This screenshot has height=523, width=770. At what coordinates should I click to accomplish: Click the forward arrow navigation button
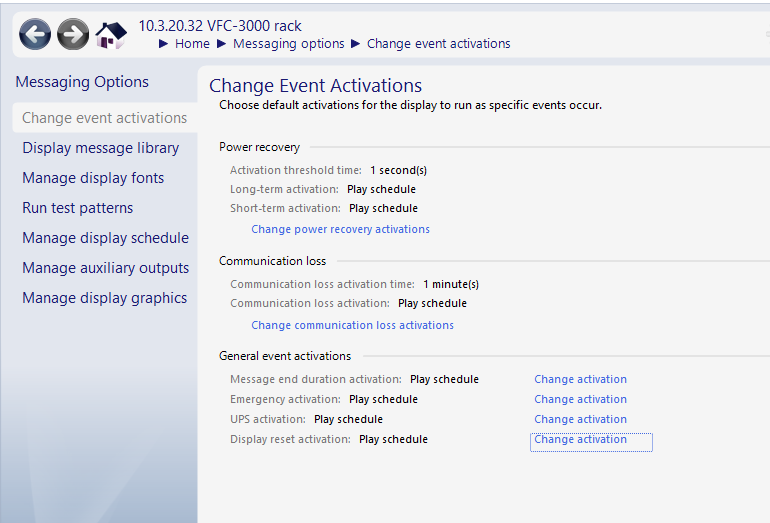pos(73,35)
